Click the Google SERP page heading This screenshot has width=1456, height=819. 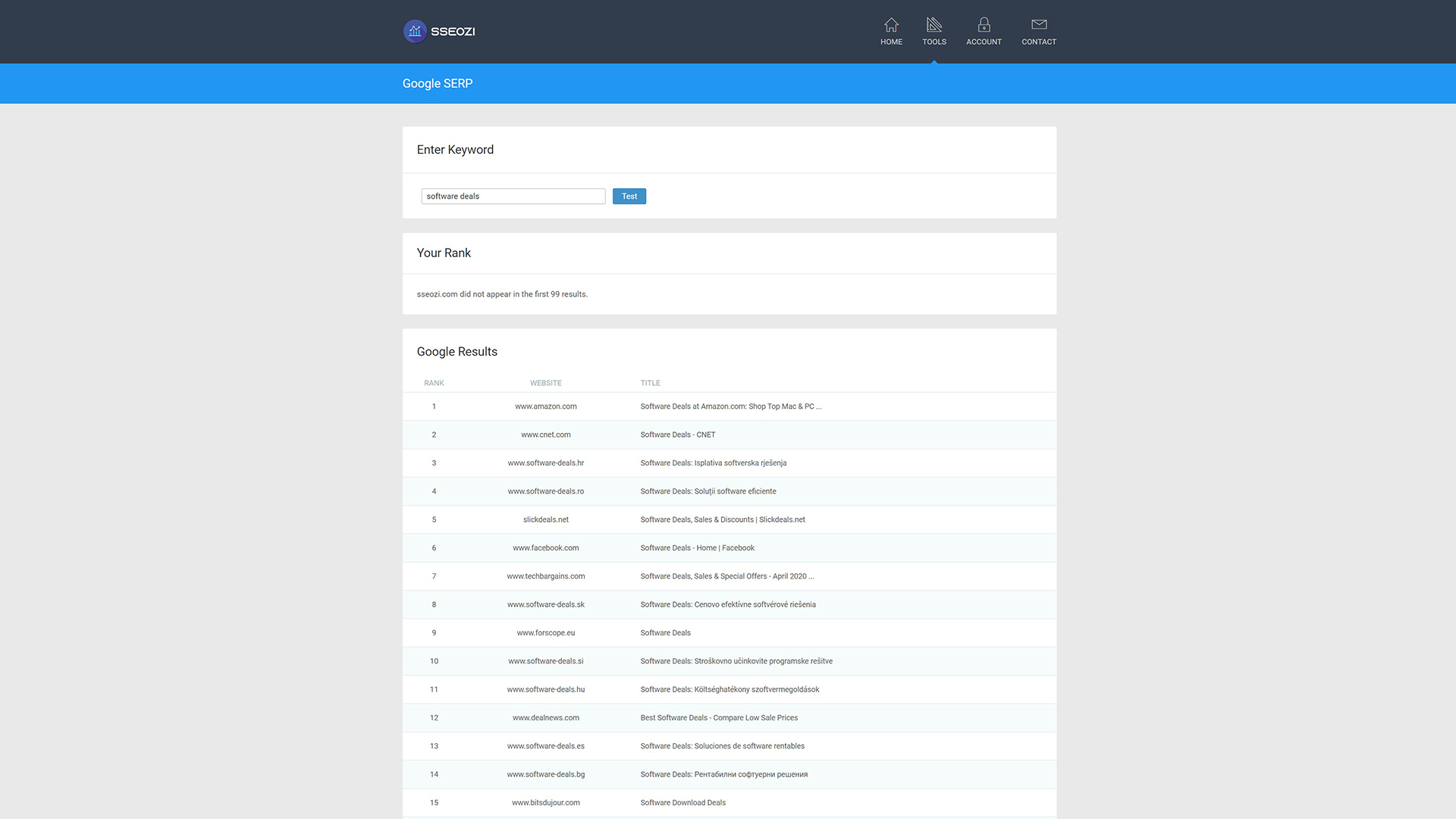click(438, 83)
